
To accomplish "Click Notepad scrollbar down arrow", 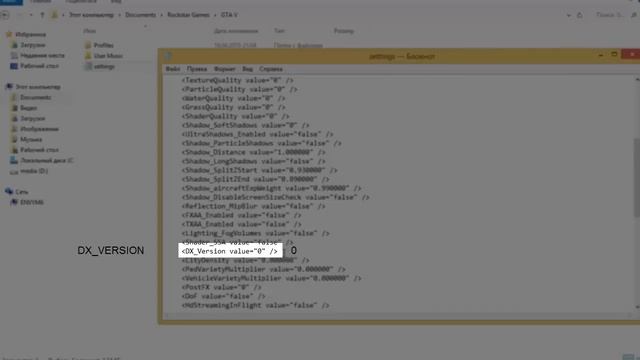I will 637,307.
